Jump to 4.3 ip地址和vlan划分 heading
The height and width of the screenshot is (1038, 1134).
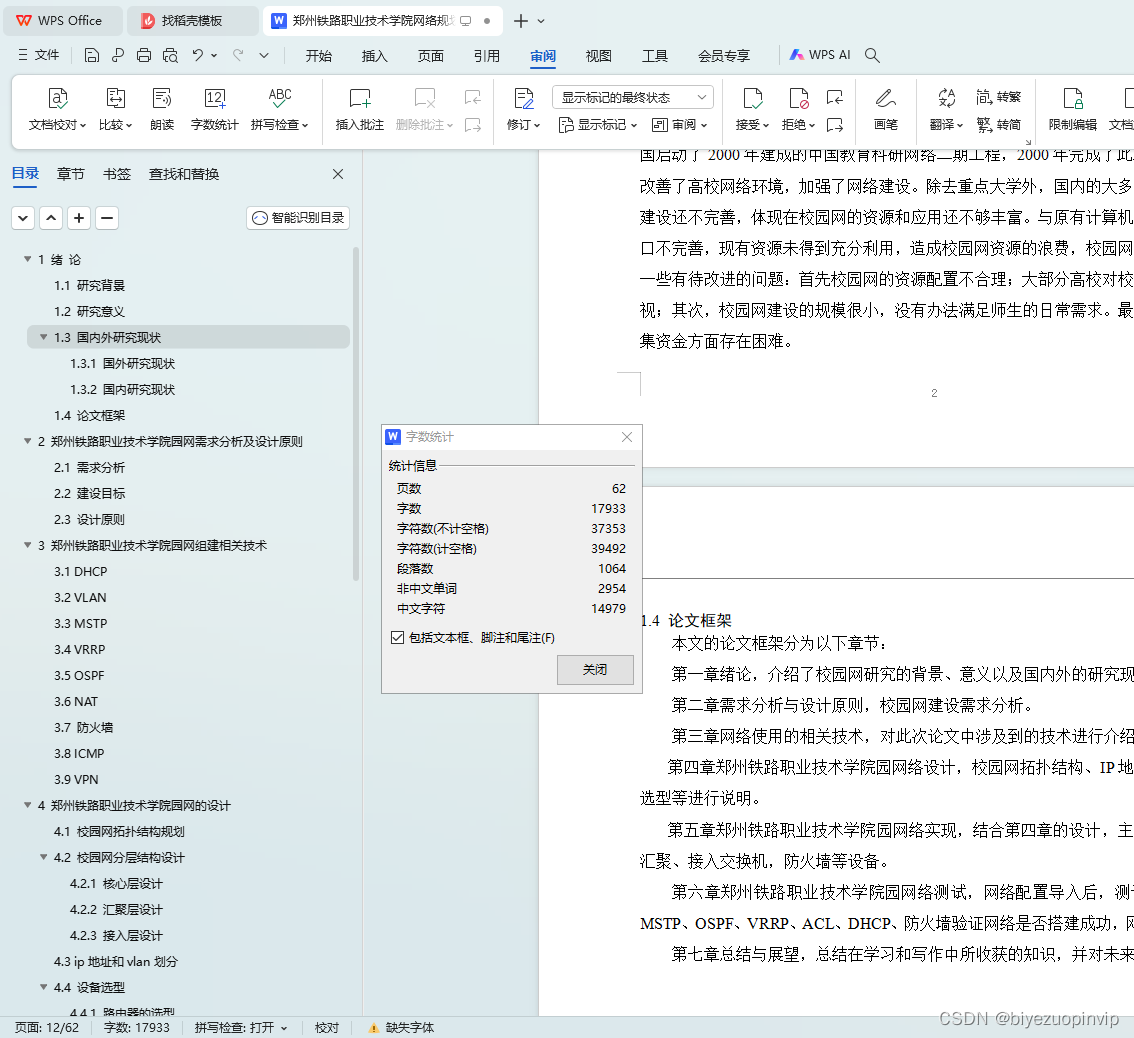click(116, 961)
